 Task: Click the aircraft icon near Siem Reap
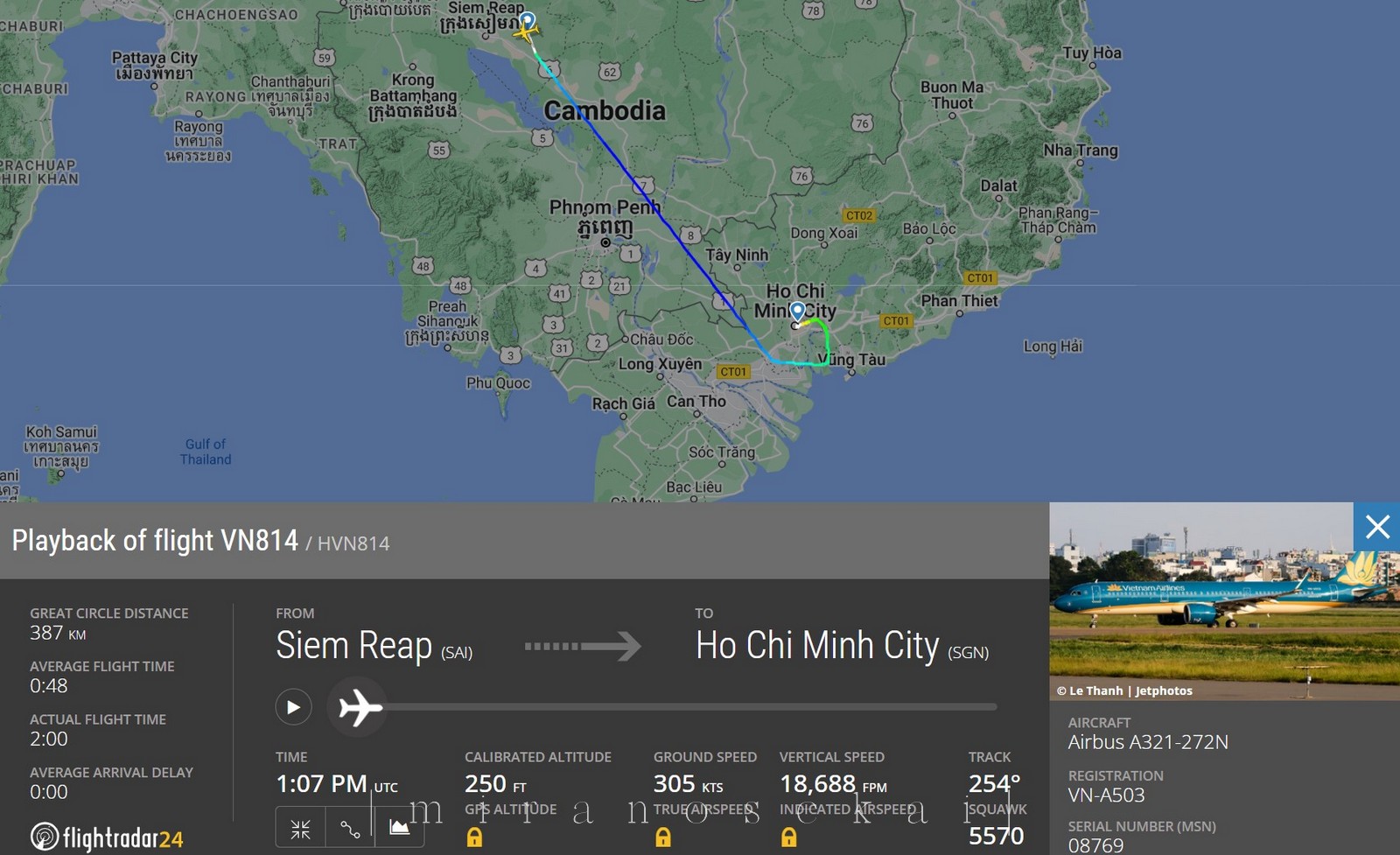(525, 32)
